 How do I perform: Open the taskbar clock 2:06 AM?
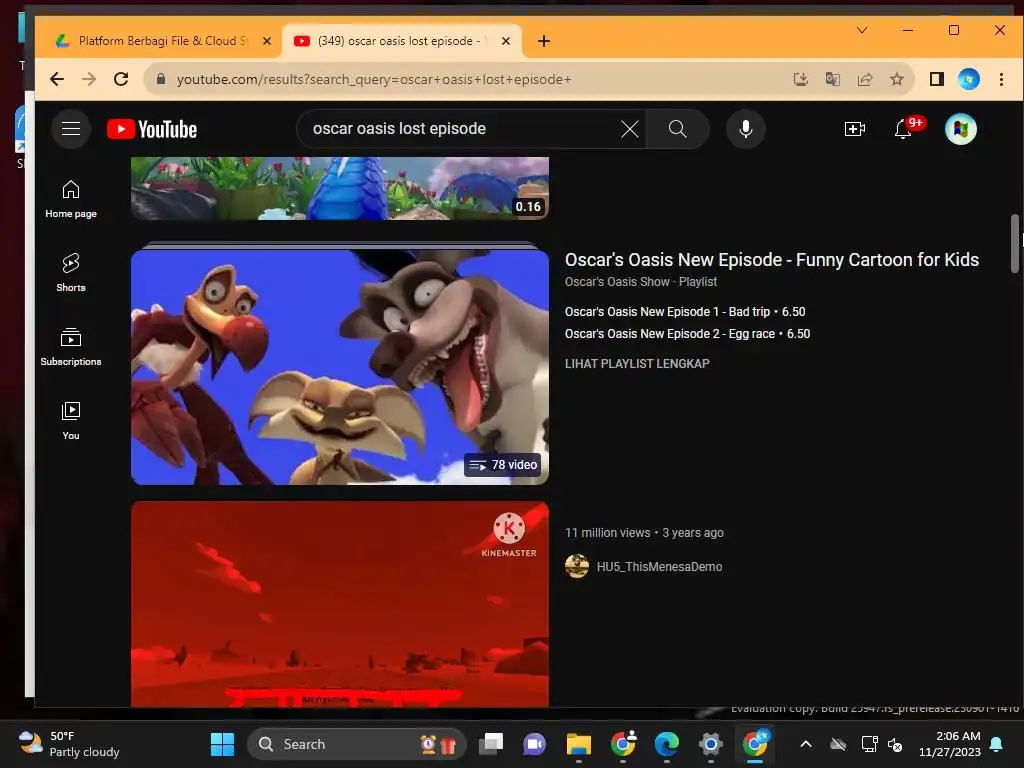(949, 744)
